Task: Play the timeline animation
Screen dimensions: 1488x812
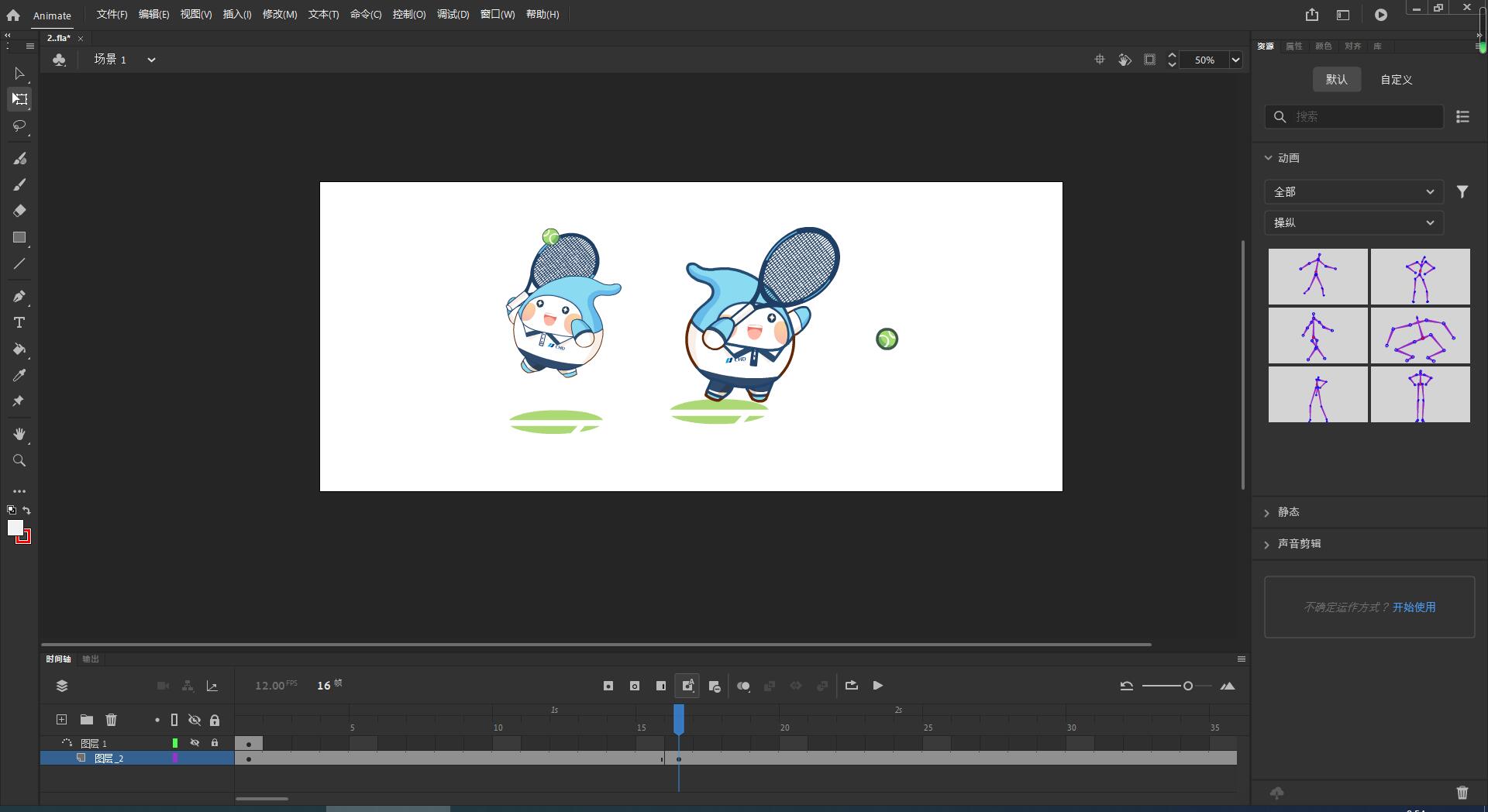Action: [878, 686]
